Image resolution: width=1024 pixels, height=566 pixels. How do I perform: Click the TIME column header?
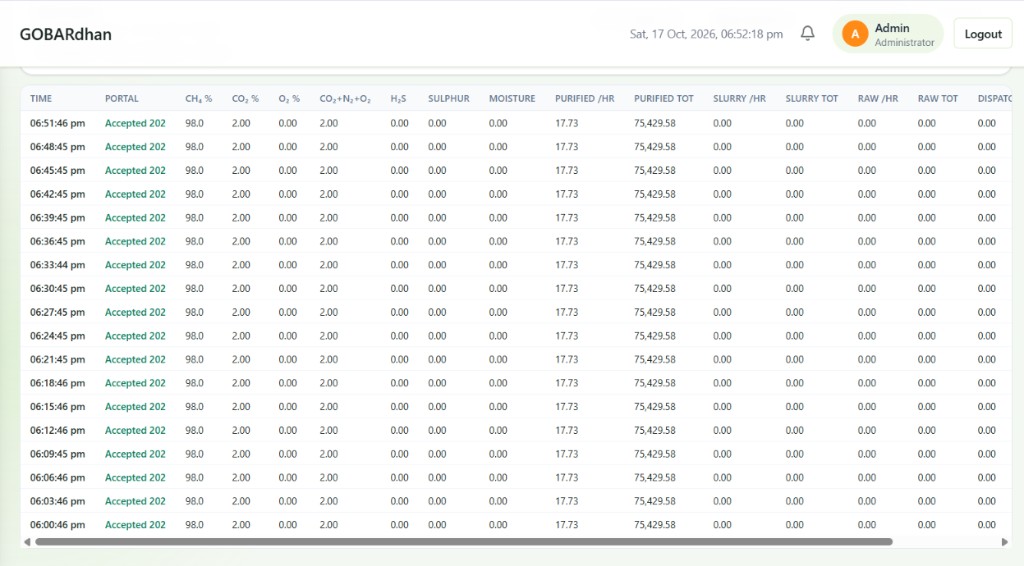click(x=40, y=99)
